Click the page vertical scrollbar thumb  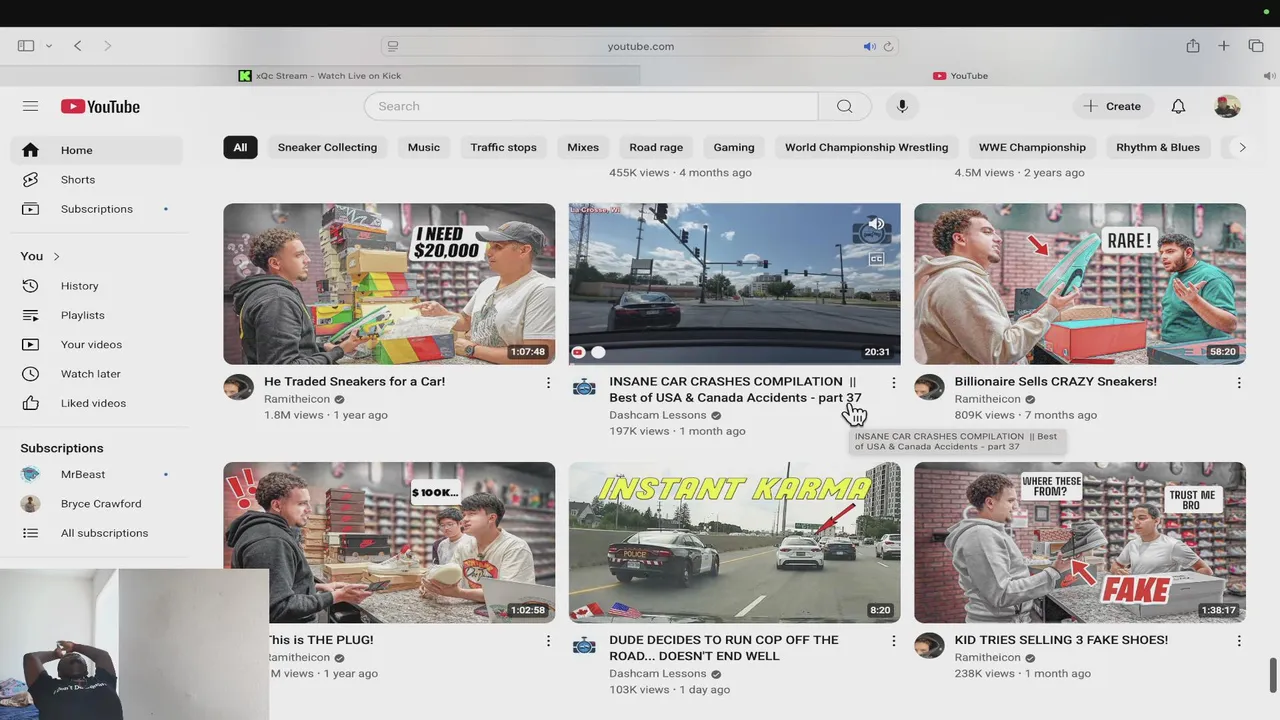[1272, 675]
